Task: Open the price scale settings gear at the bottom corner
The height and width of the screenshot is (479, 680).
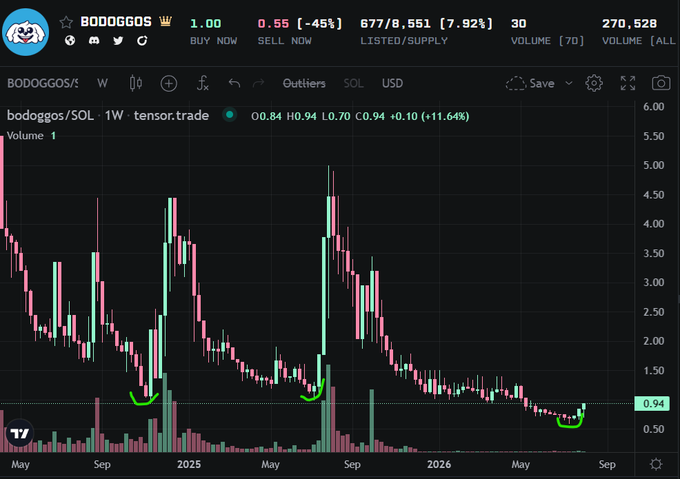Action: 656,464
